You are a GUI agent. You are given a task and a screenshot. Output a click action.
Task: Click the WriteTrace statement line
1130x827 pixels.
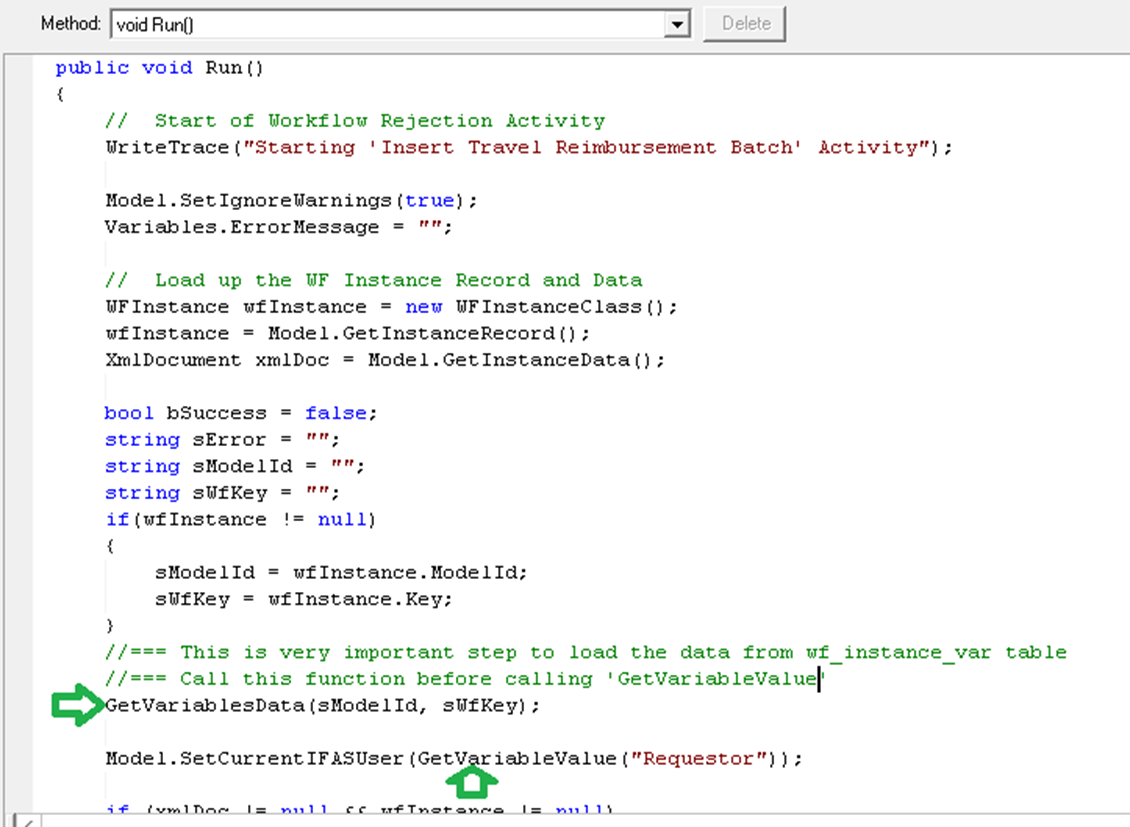(x=529, y=147)
